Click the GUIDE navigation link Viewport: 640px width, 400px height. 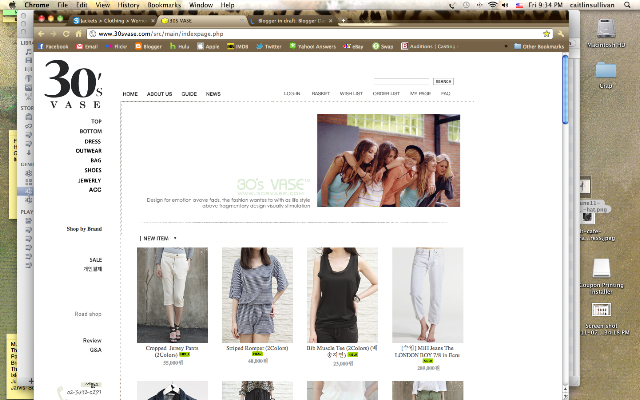(189, 94)
